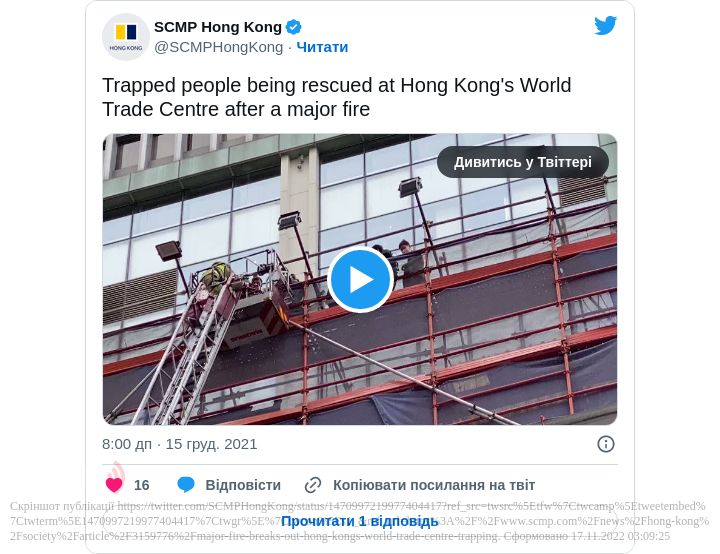Follow via the Читати link
This screenshot has width=720, height=554.
tap(322, 47)
